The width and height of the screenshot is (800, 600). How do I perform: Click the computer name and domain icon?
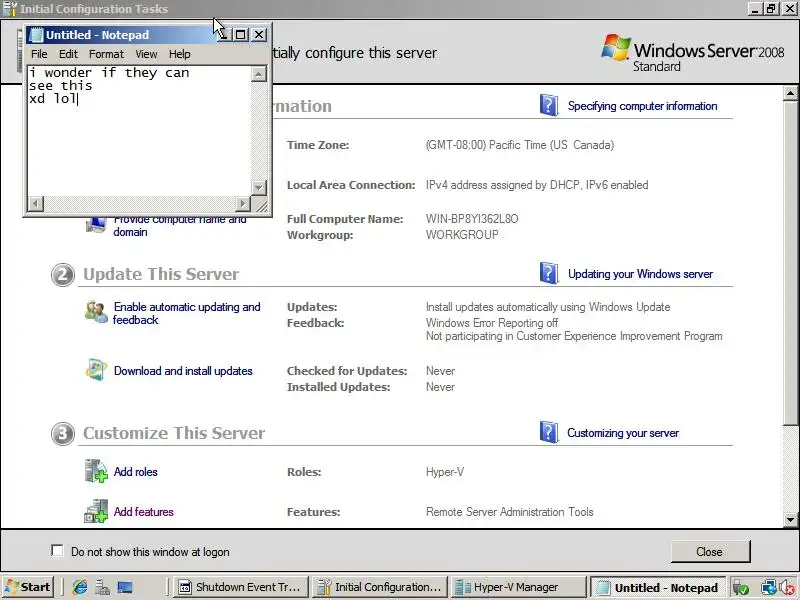click(96, 224)
